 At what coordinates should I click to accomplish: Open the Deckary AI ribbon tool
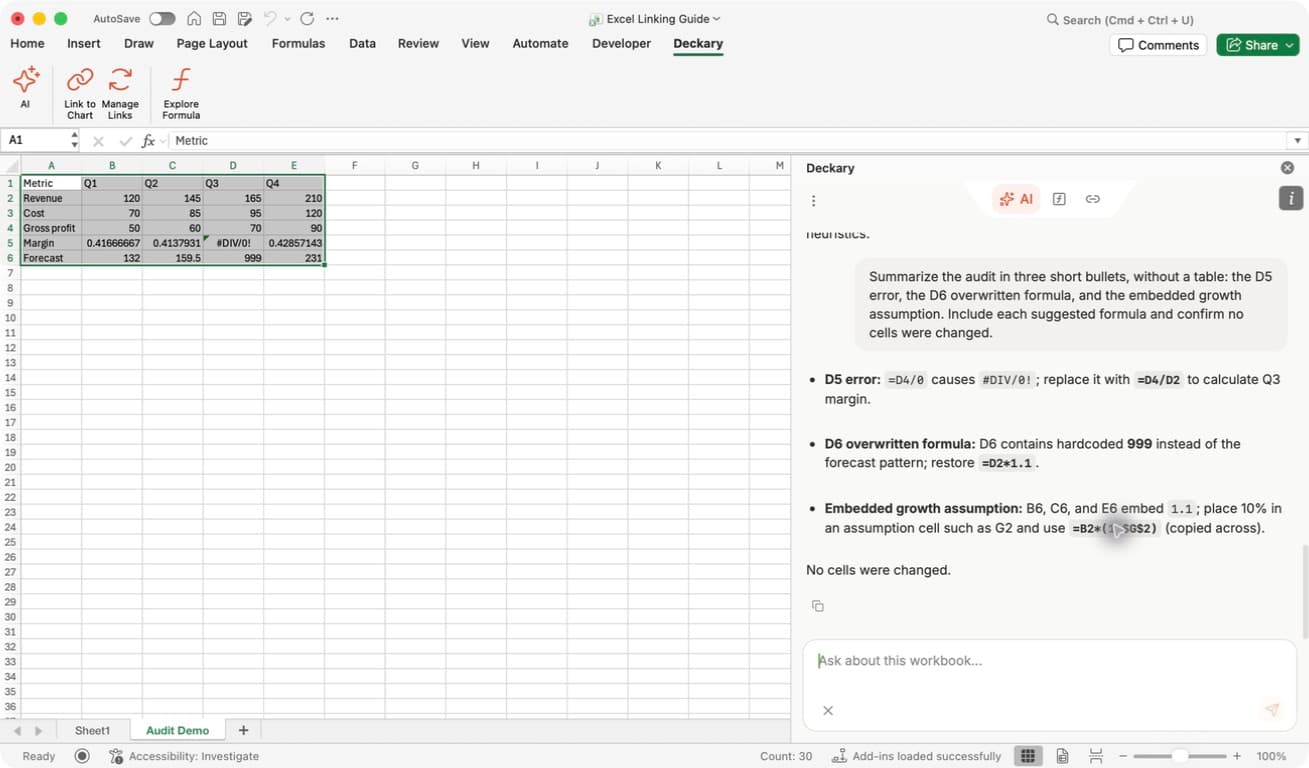(x=25, y=88)
